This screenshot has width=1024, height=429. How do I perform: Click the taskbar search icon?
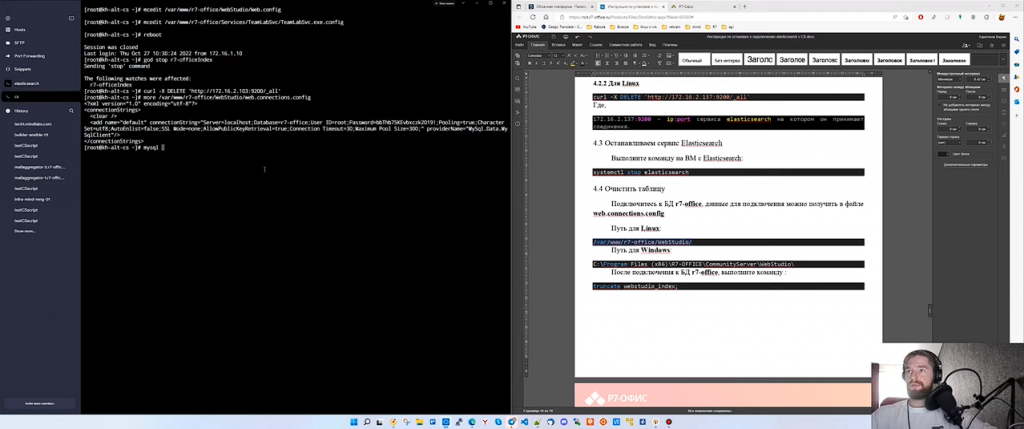tap(367, 422)
